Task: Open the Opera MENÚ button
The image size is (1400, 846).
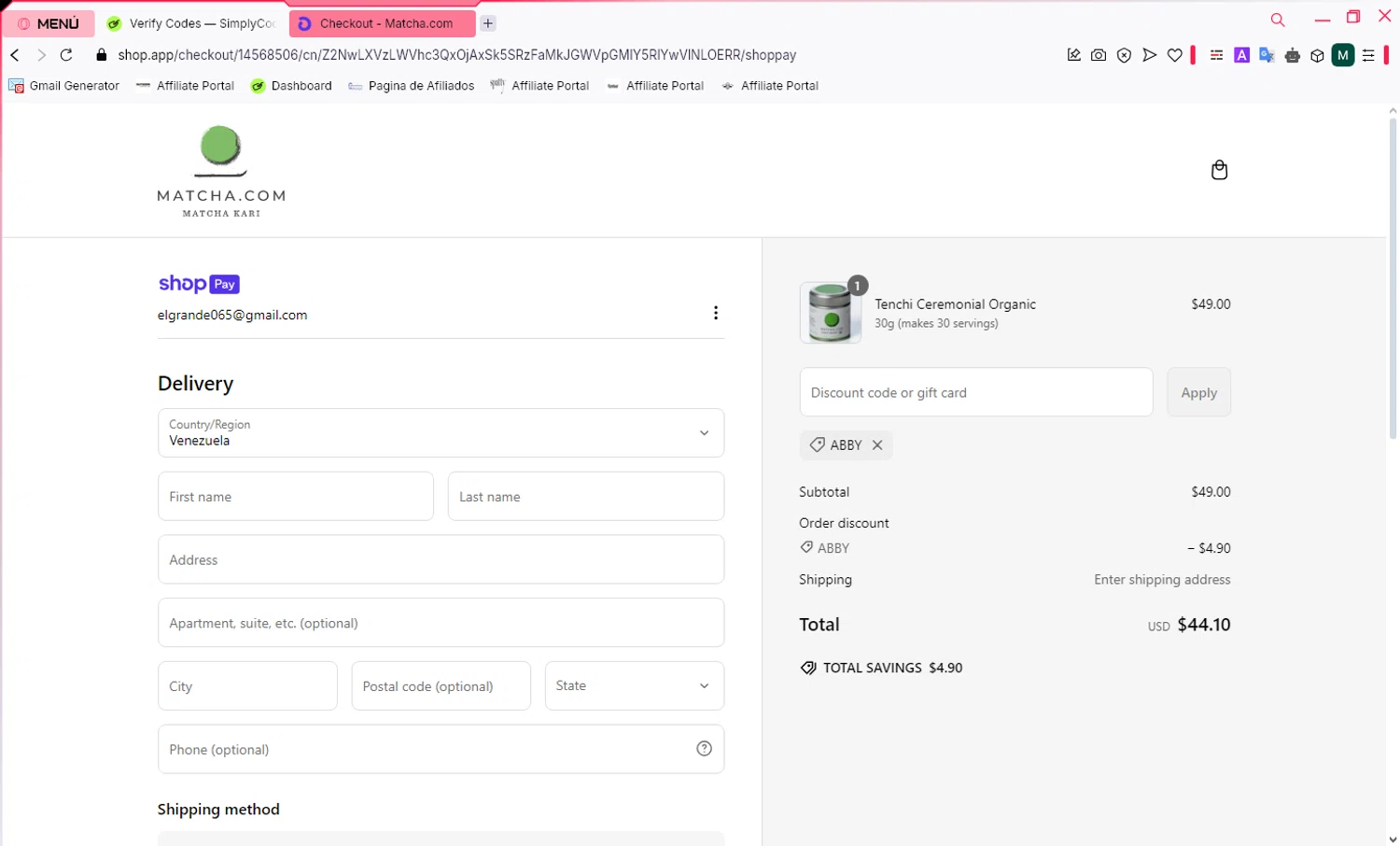Action: [x=49, y=23]
